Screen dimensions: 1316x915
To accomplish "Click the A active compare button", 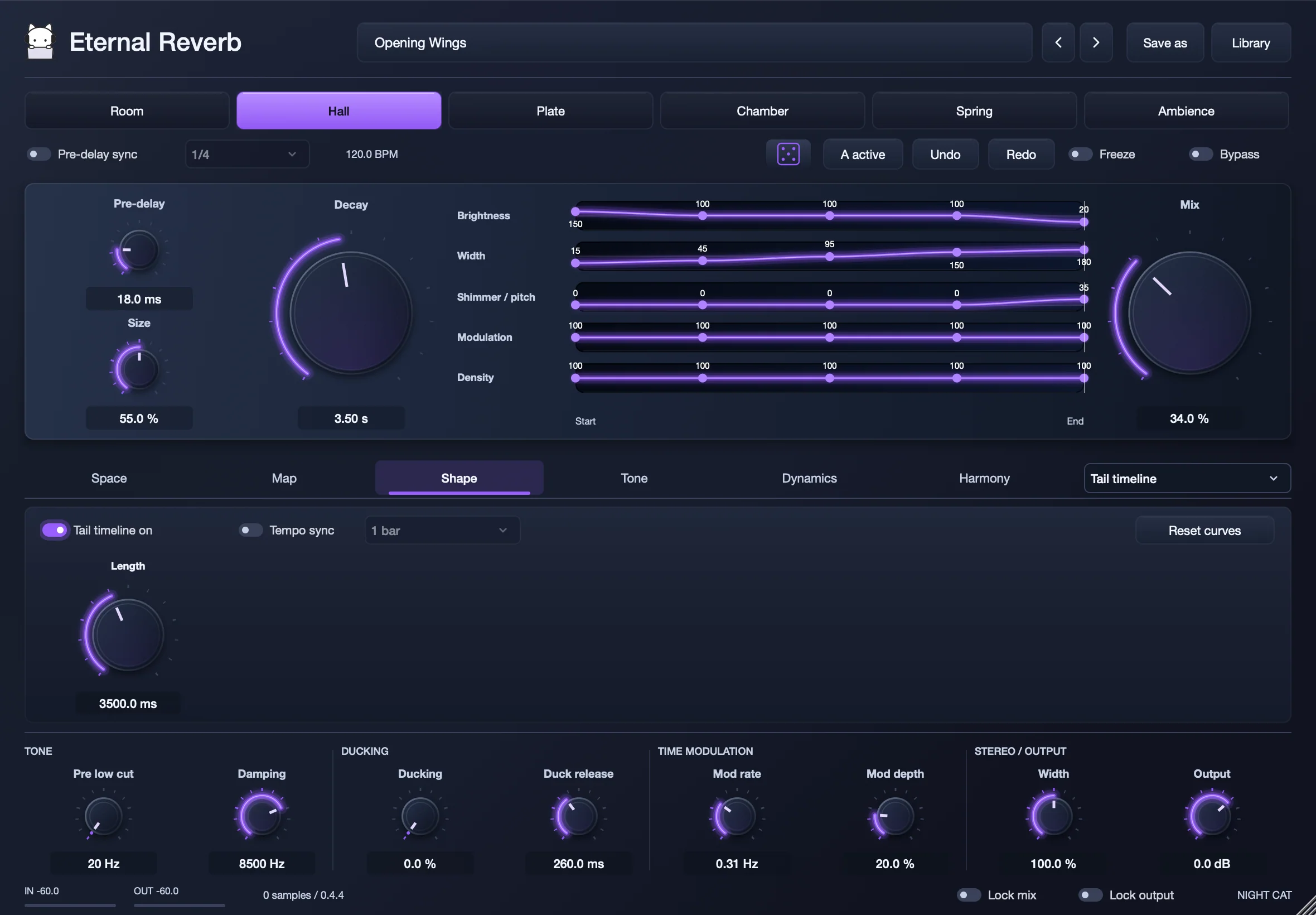I will 862,154.
